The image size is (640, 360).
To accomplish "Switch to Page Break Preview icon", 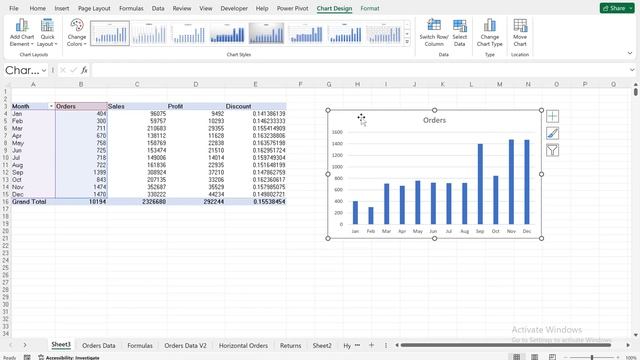I will tap(552, 357).
